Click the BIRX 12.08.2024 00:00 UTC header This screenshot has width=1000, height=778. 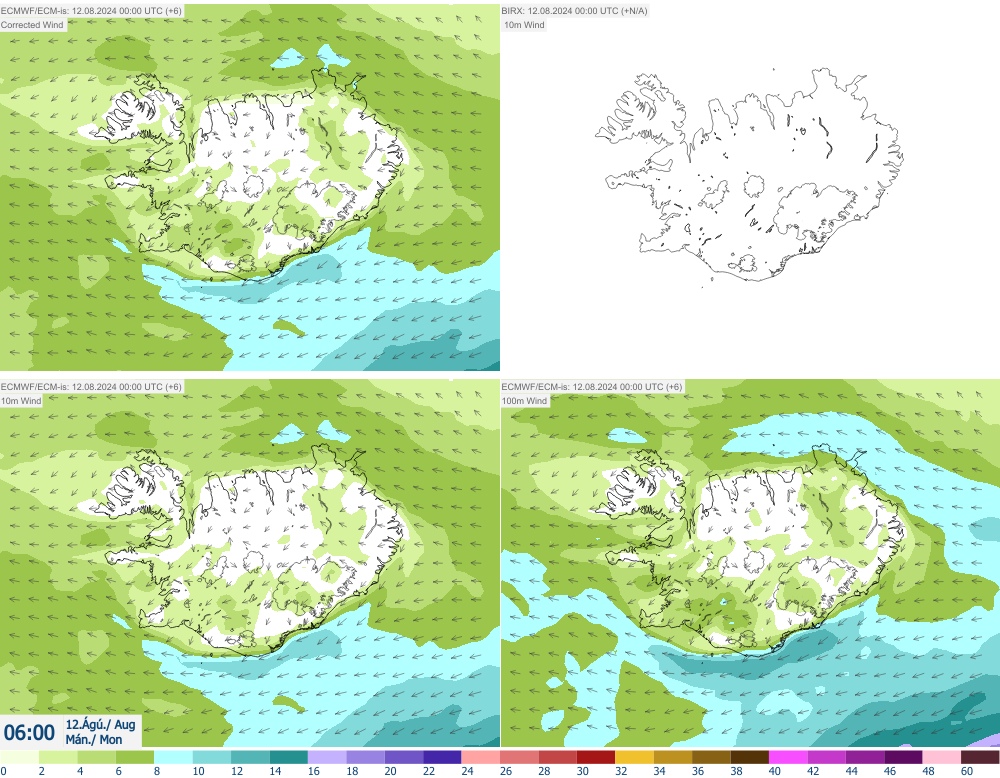click(575, 11)
